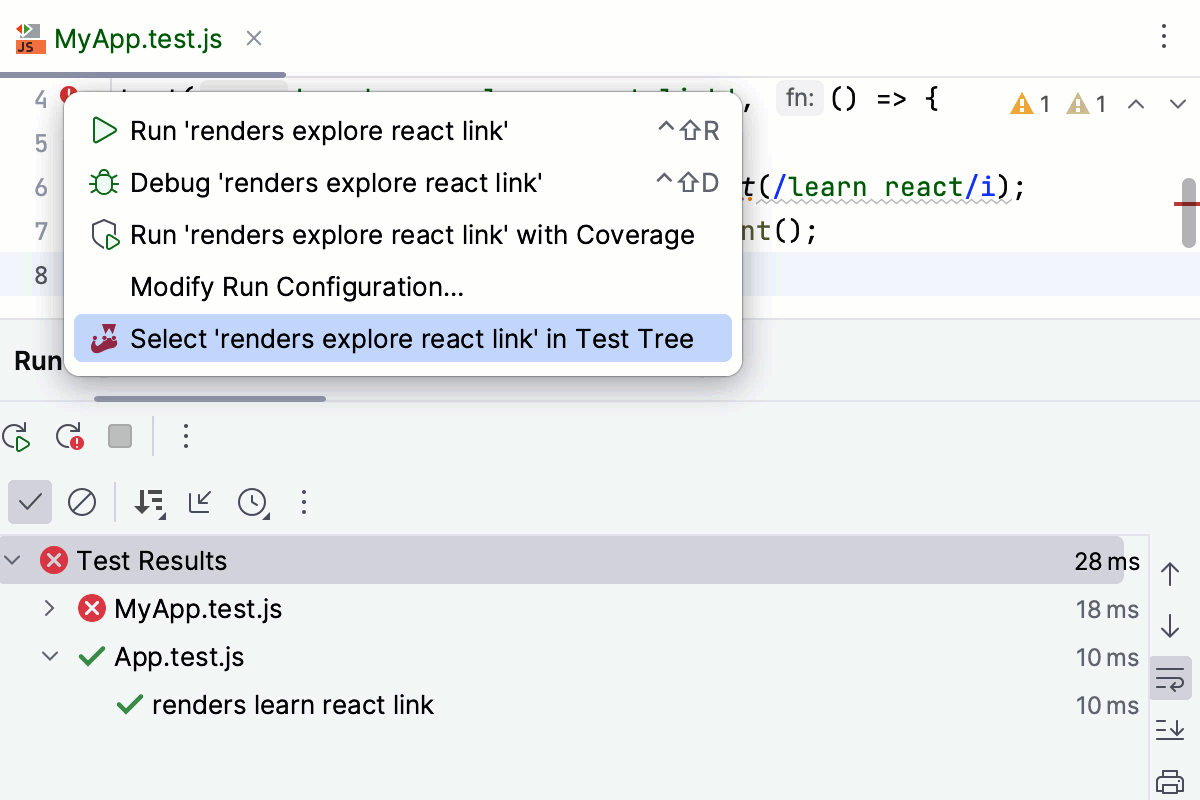The width and height of the screenshot is (1200, 800).
Task: Disable the soft-wrap toggle on the right edge
Action: 1170,677
